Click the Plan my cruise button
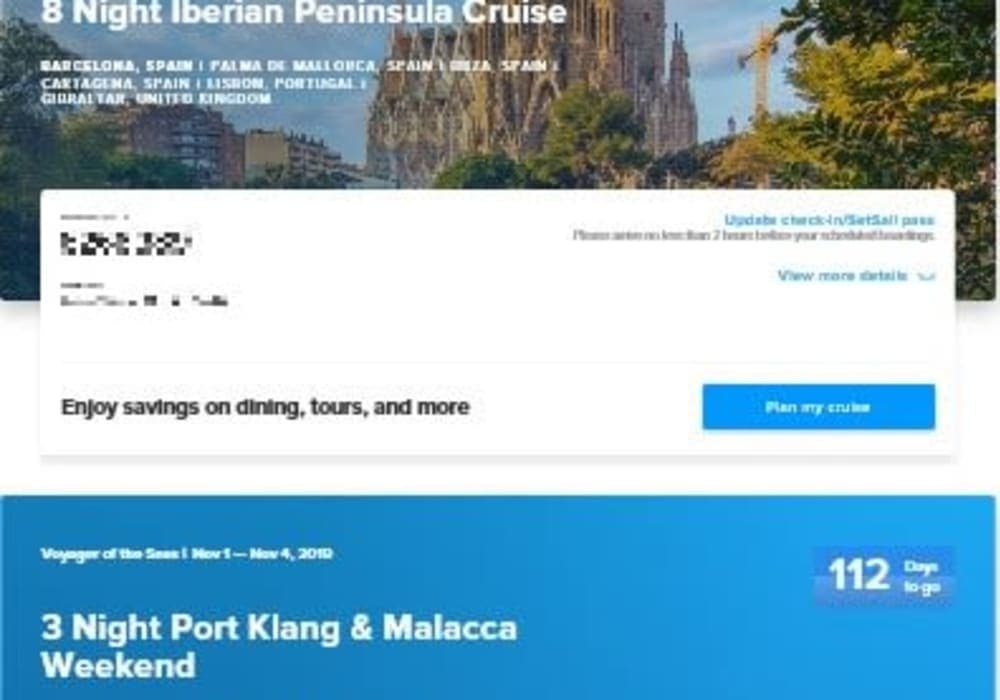Image resolution: width=1000 pixels, height=700 pixels. [x=818, y=407]
